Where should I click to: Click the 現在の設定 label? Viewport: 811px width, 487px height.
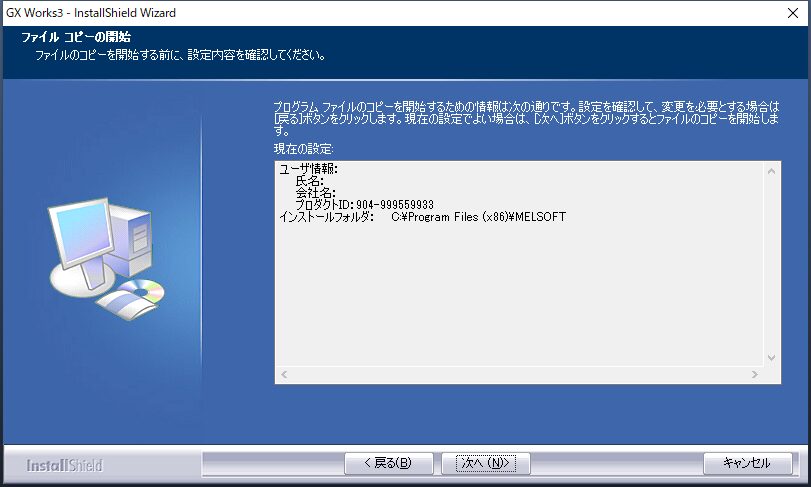[304, 148]
